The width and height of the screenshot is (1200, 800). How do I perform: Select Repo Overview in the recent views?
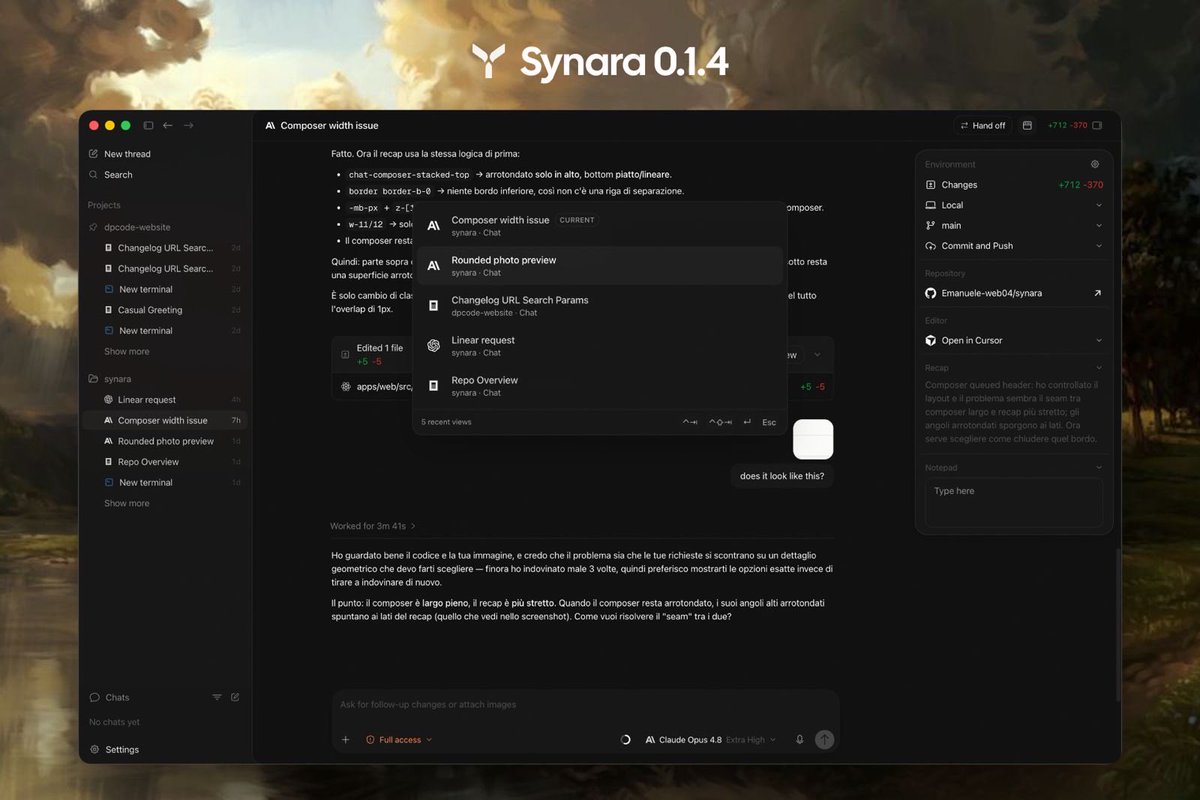[600, 386]
